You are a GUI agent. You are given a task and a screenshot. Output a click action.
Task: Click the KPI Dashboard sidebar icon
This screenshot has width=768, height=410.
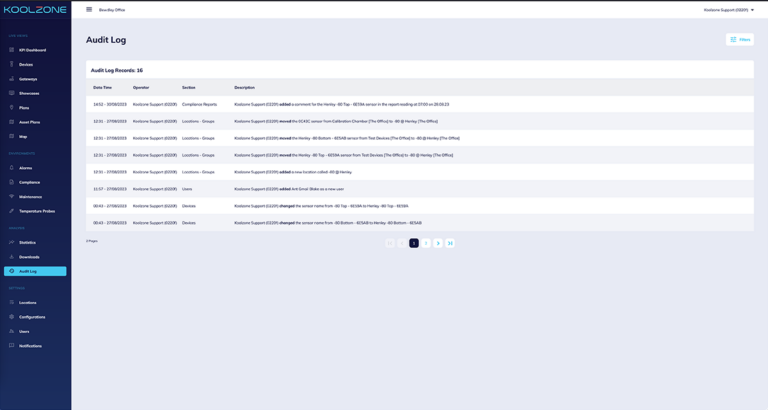click(12, 50)
